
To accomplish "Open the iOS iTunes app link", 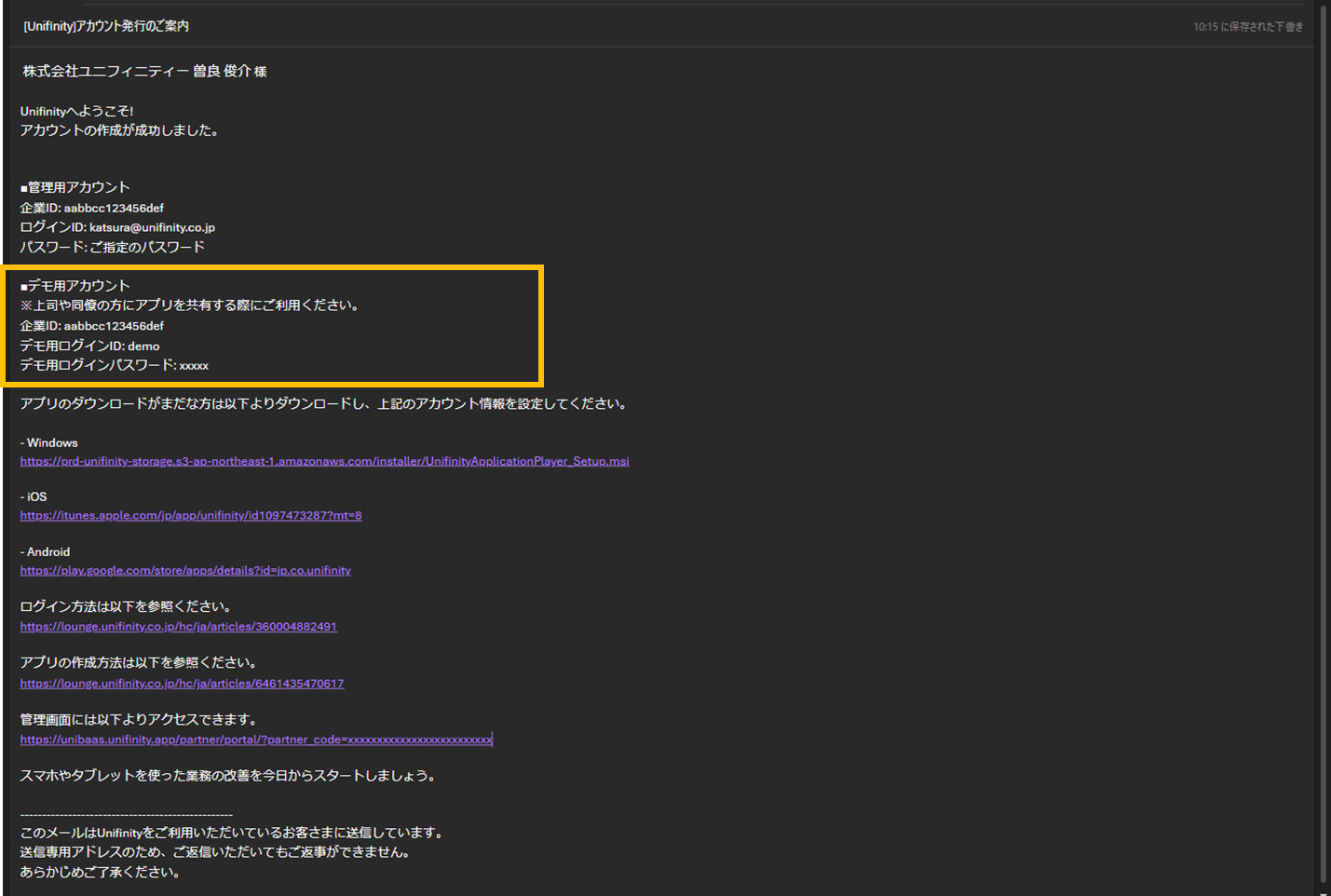I will pyautogui.click(x=191, y=515).
